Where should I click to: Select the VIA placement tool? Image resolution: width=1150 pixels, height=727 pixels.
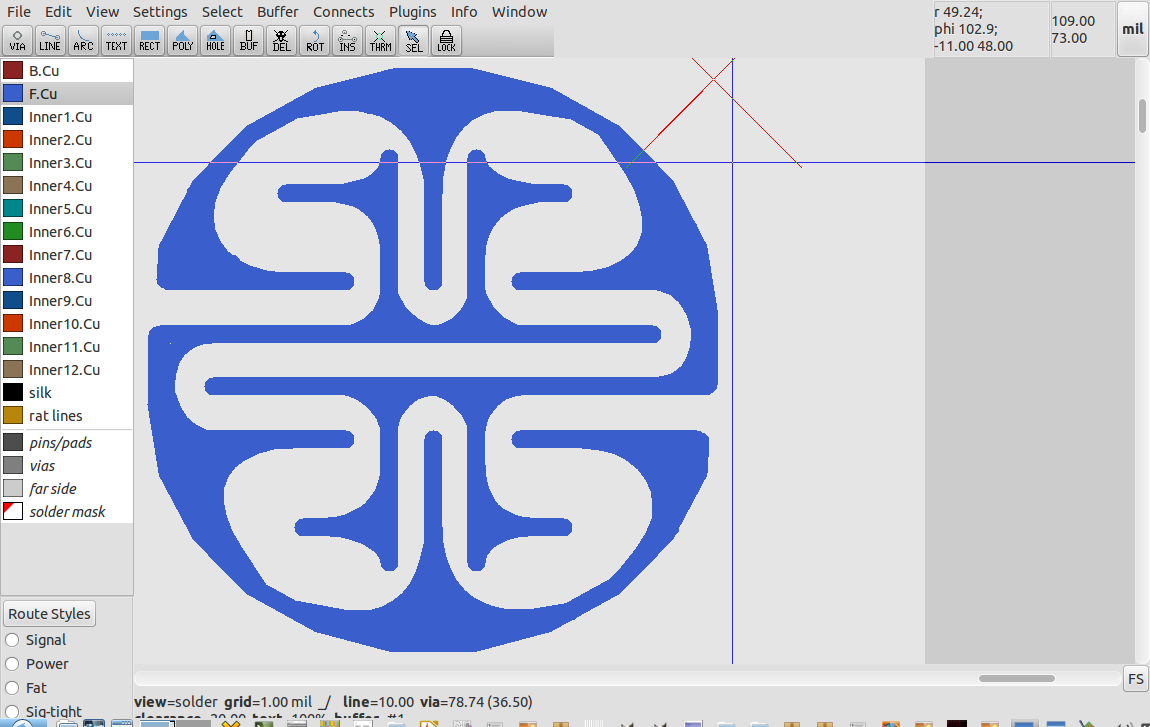(17, 40)
